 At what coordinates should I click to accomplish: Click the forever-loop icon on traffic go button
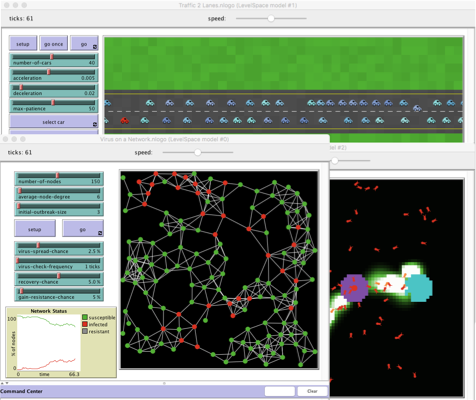[95, 47]
